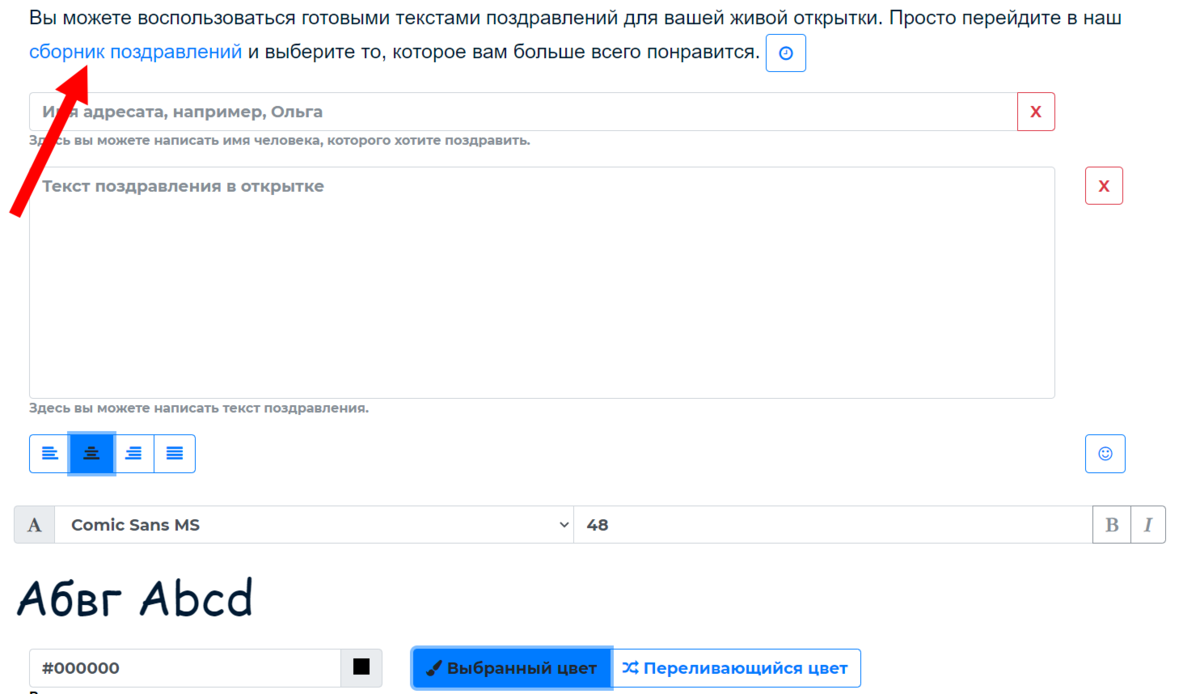Switch to Переливающийся цвет option
Image resolution: width=1200 pixels, height=694 pixels.
point(736,668)
